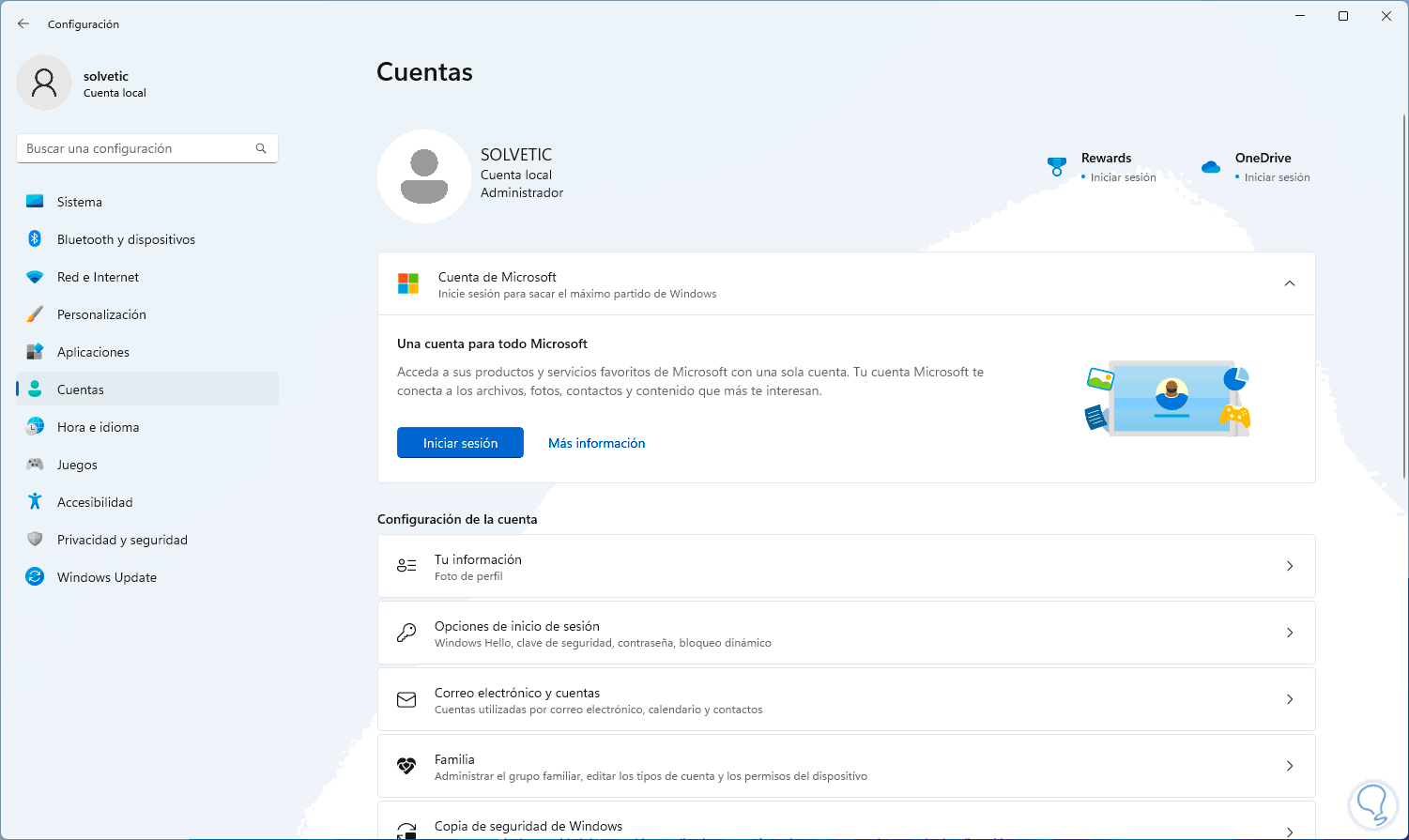Click the Microsoft four-color logo

[408, 283]
